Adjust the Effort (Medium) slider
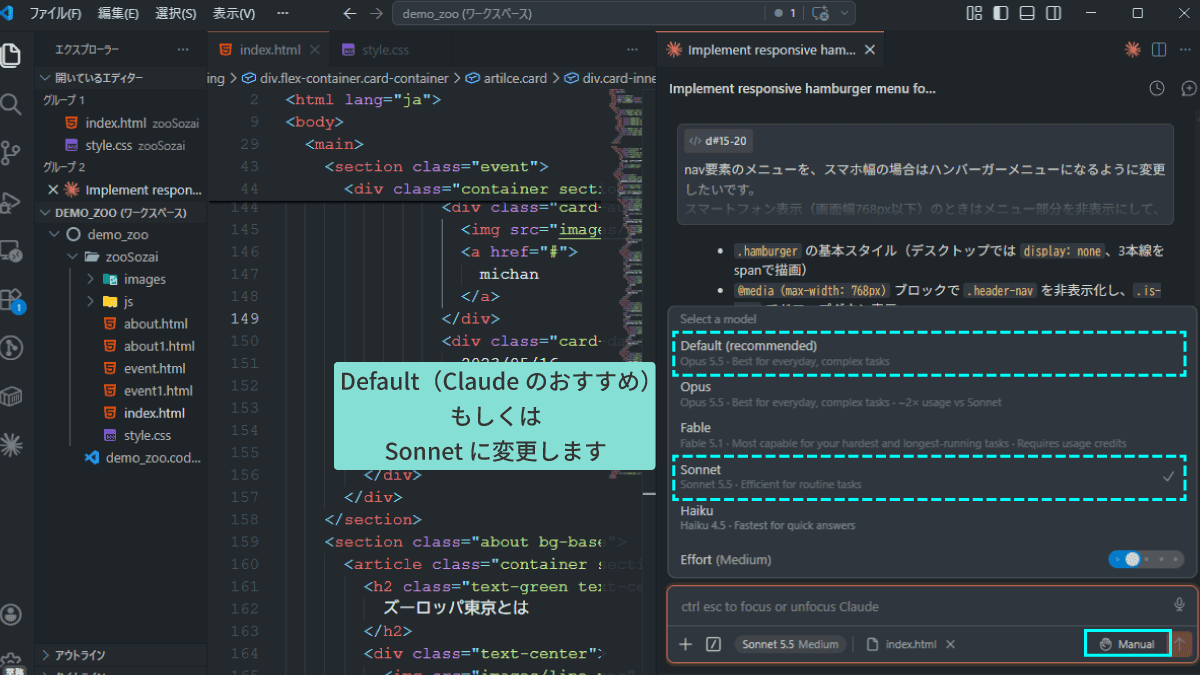 tap(1145, 559)
